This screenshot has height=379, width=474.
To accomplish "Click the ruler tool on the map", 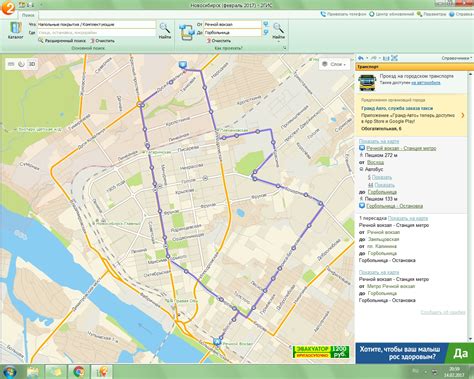I will point(11,64).
